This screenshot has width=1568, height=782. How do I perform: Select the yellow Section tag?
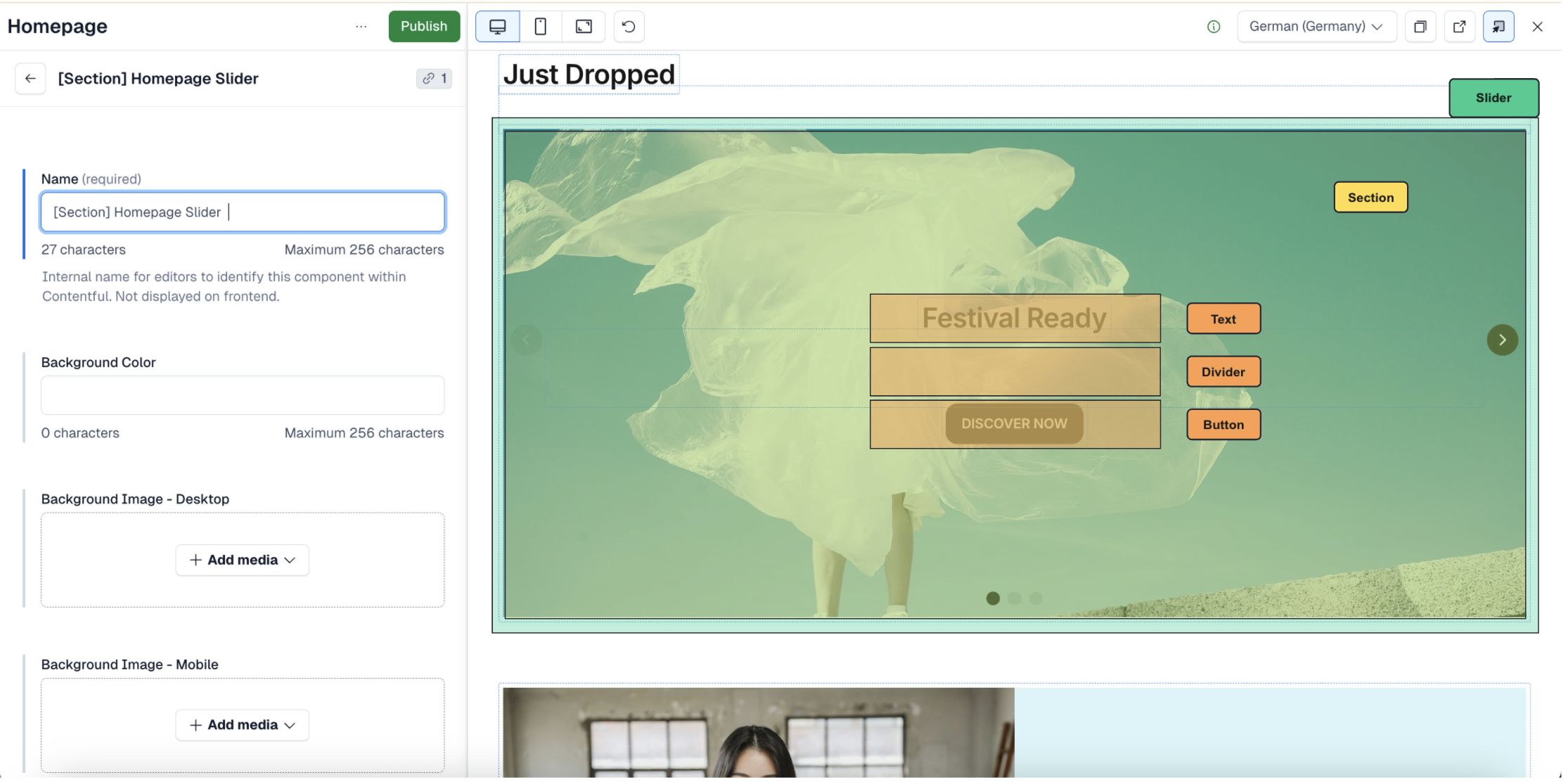pyautogui.click(x=1370, y=198)
